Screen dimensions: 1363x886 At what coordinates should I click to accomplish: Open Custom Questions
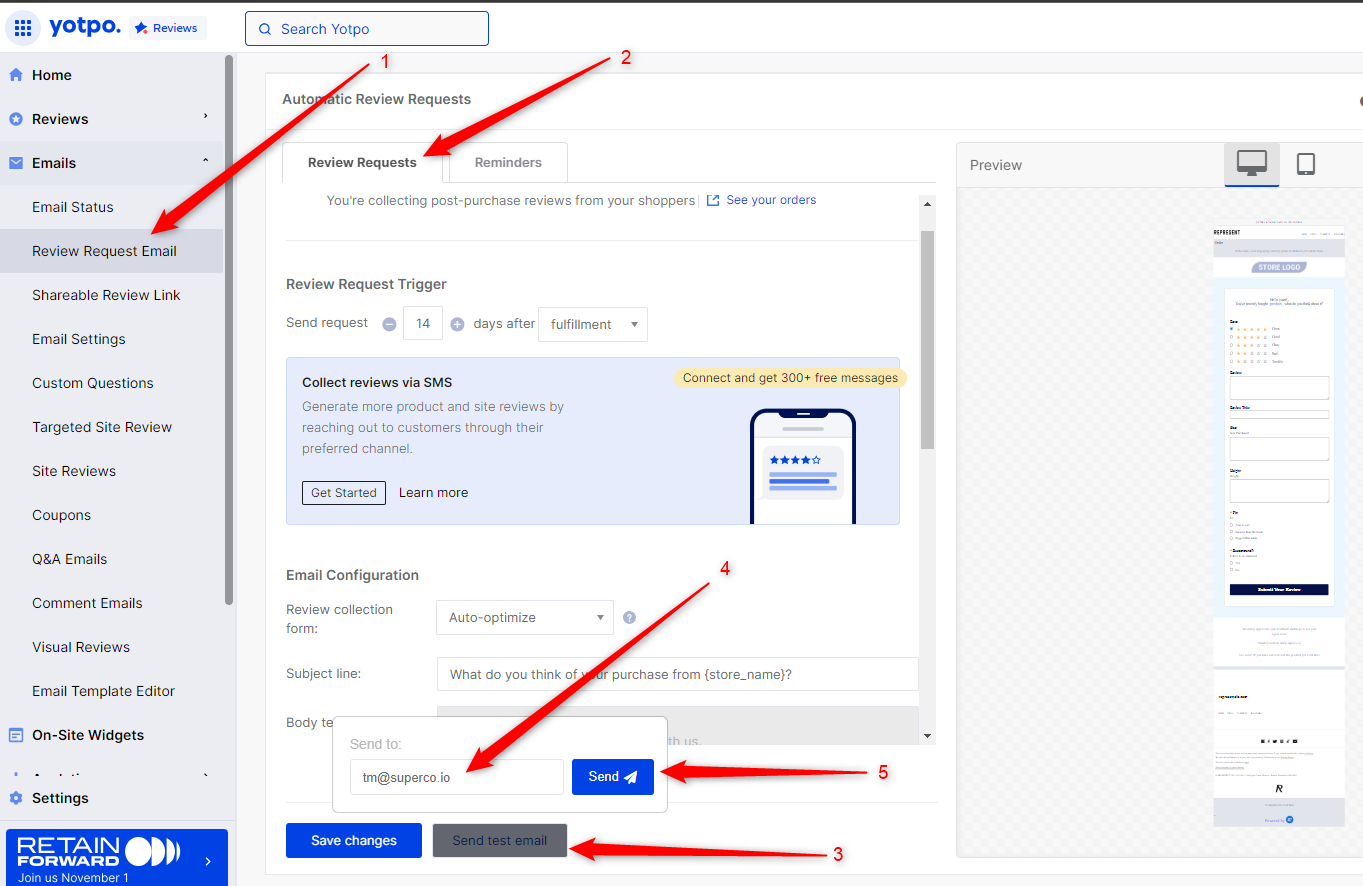(93, 383)
